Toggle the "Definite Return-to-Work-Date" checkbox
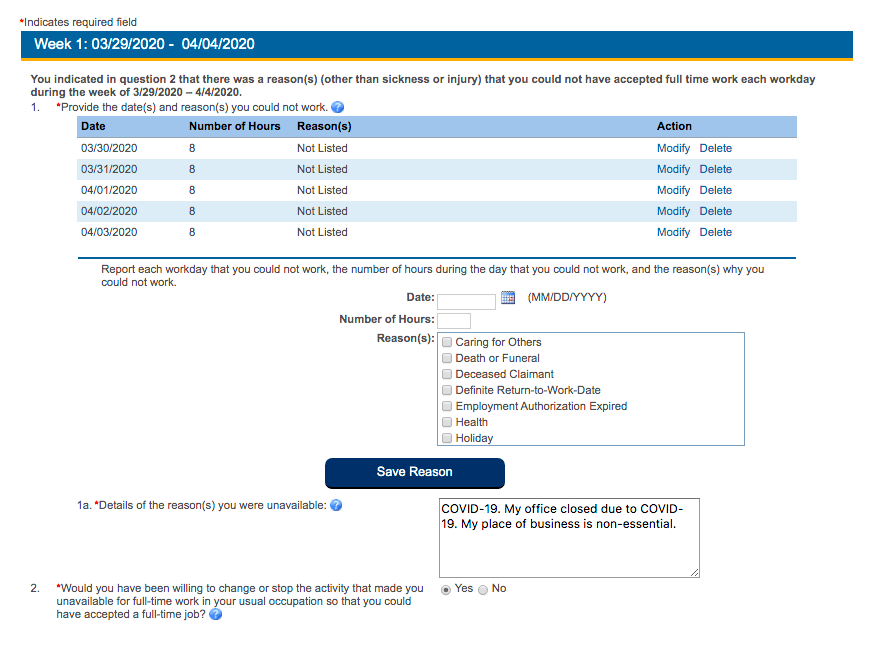The width and height of the screenshot is (882, 645). pyautogui.click(x=446, y=389)
